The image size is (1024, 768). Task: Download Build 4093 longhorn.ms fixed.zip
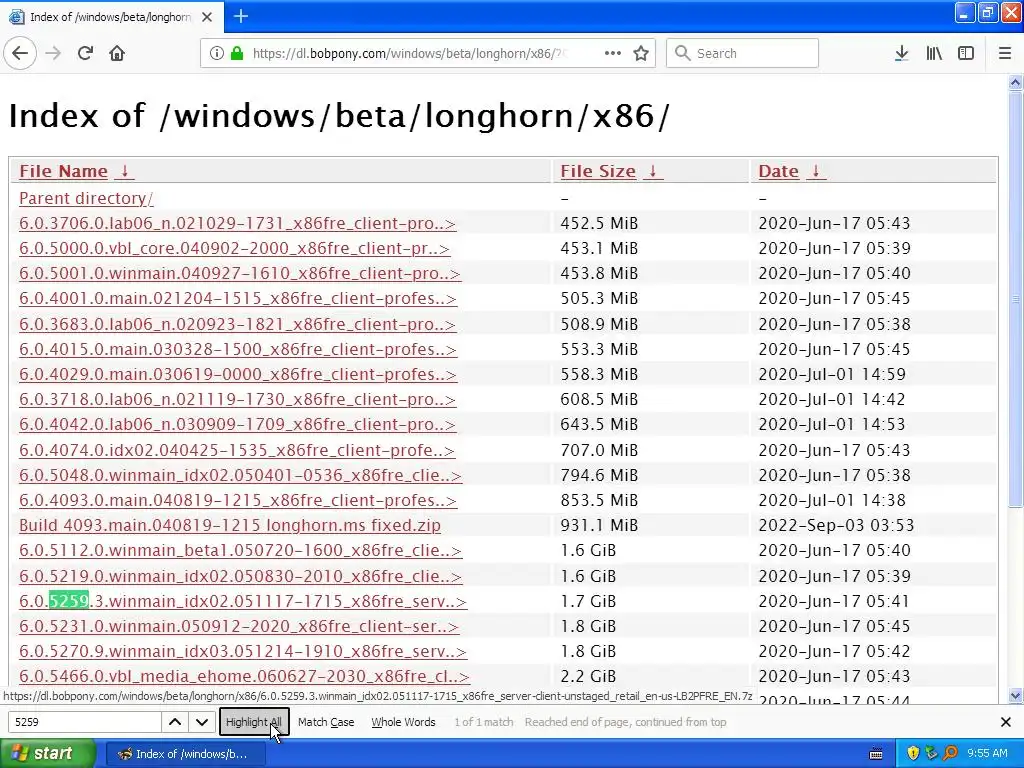click(230, 525)
